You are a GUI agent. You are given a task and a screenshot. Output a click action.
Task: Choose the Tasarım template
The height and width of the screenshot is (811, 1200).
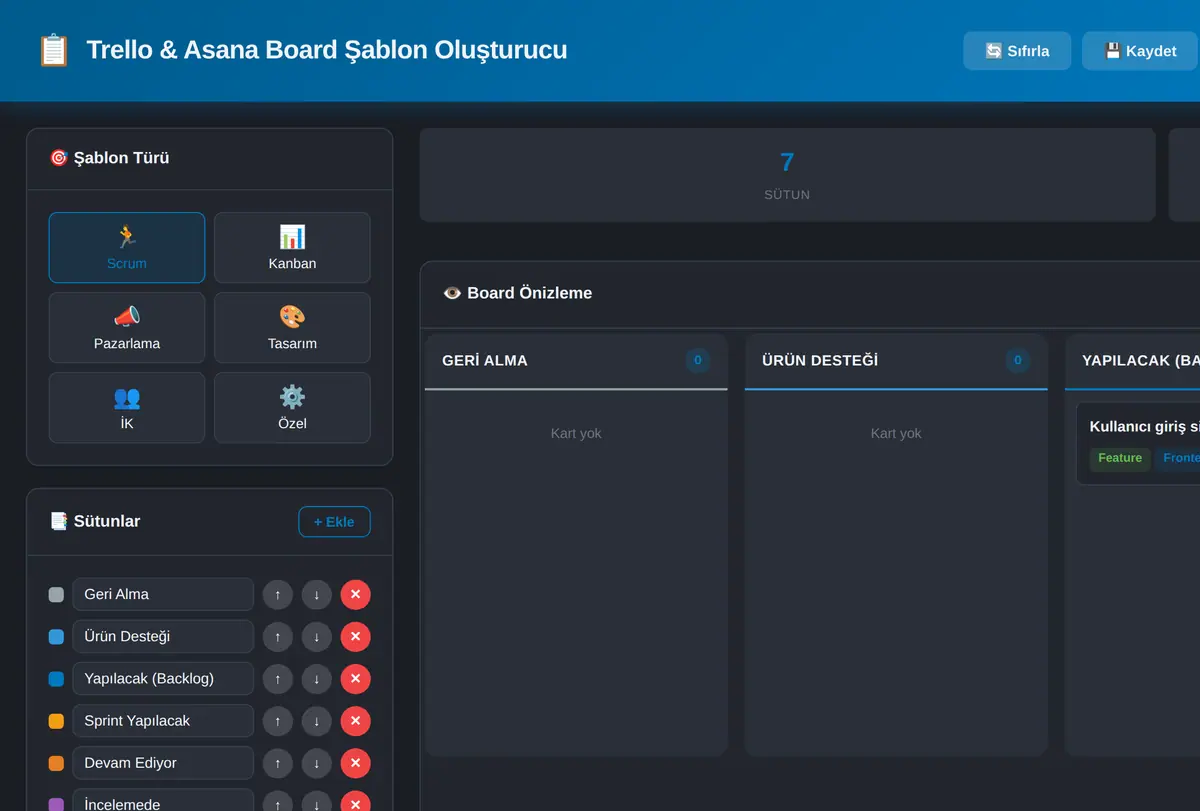point(292,328)
